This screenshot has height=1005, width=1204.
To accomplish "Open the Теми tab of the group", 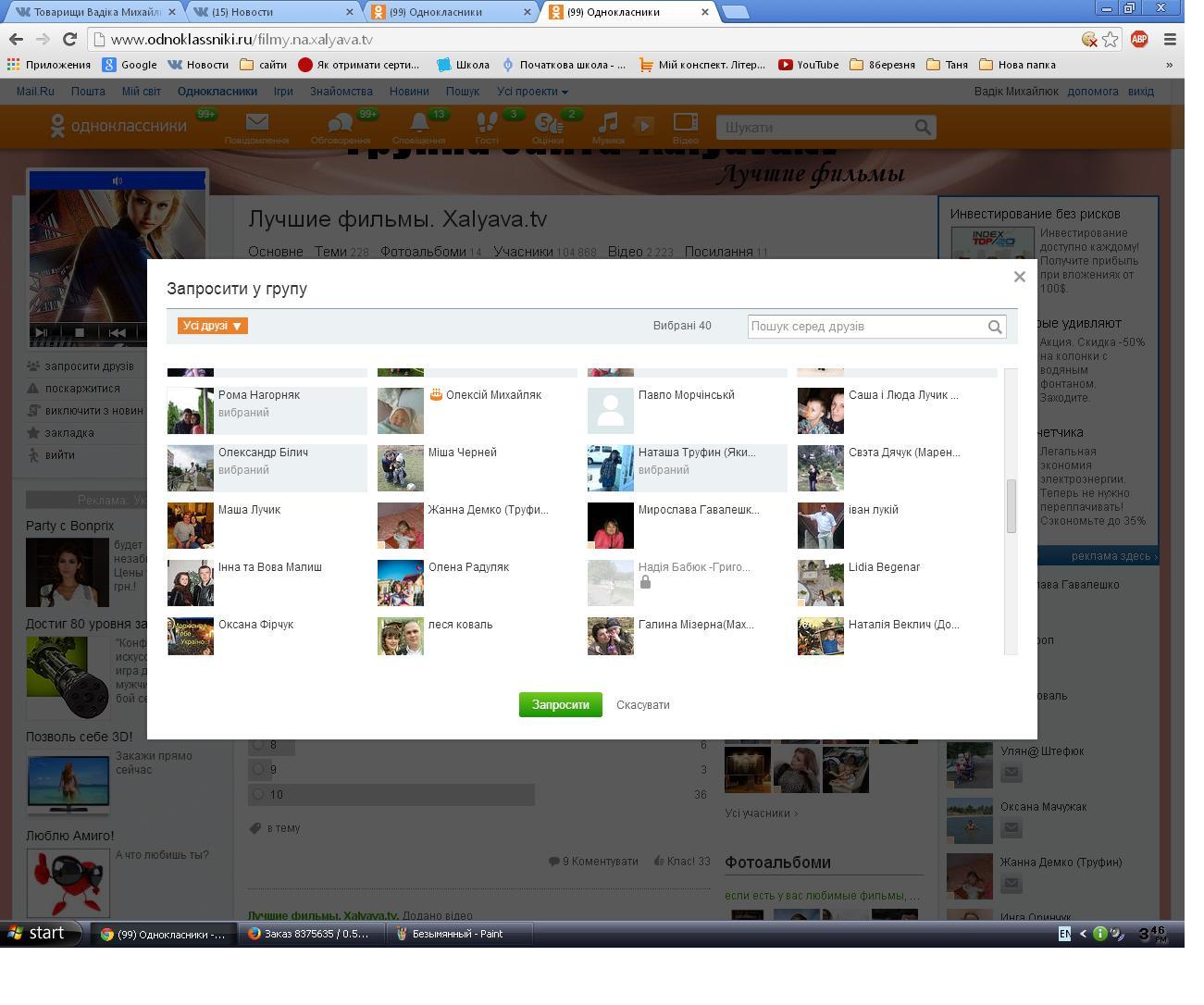I will pyautogui.click(x=330, y=252).
